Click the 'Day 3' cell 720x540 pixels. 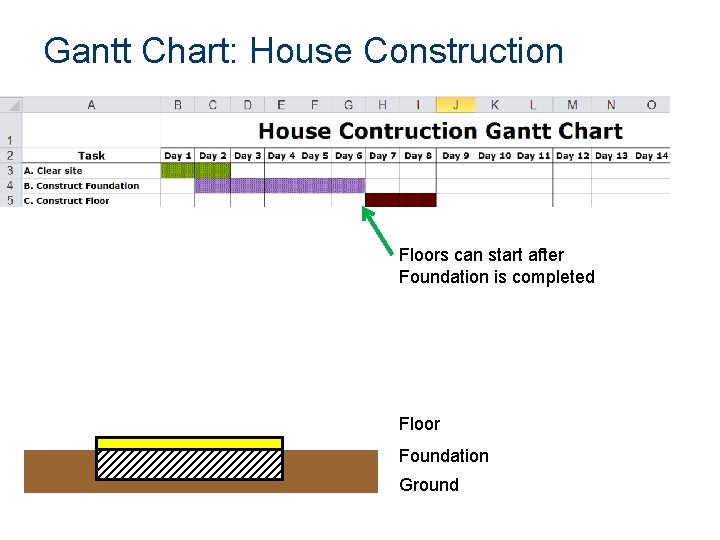(248, 155)
